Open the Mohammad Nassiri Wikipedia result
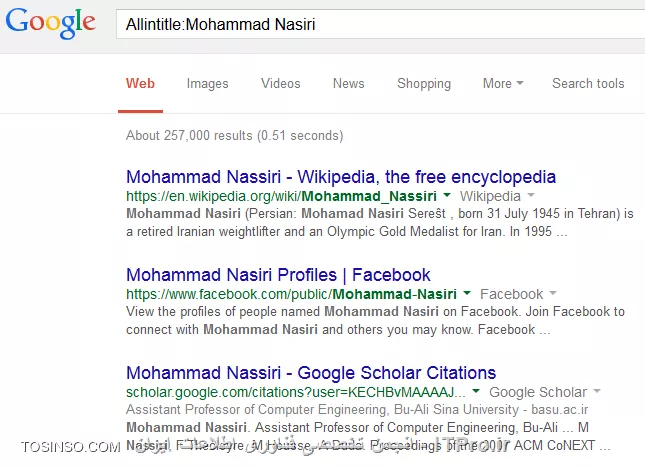The image size is (645, 468). (341, 177)
